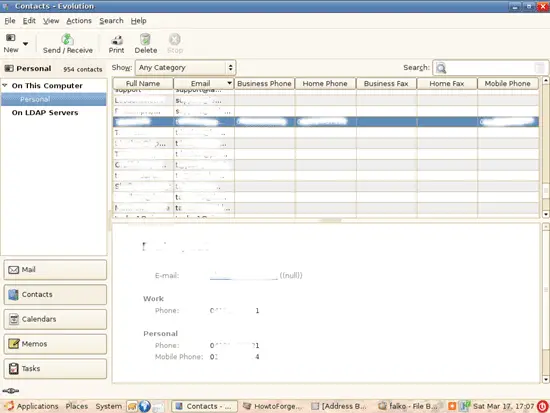Screen dimensions: 550x413
Task: Switch to Mail component
Action: click(55, 270)
